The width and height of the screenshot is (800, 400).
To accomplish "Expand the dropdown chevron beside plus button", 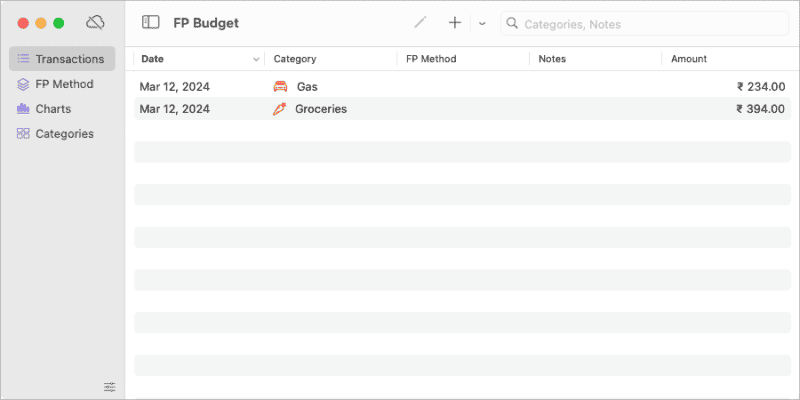I will point(482,23).
